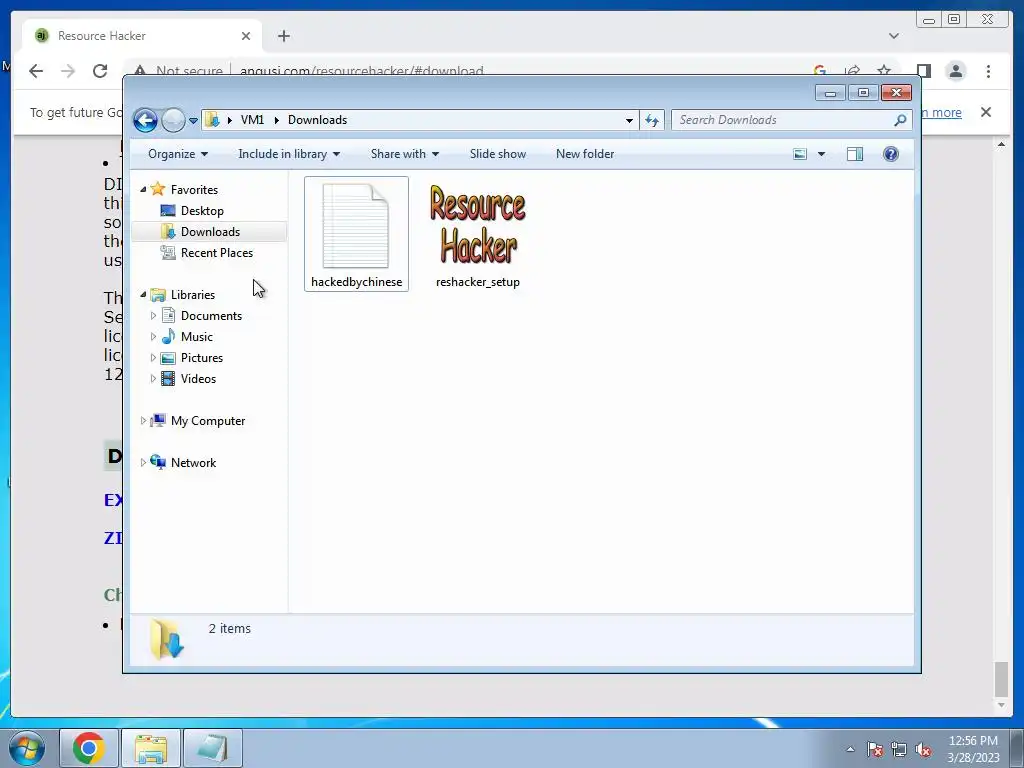This screenshot has width=1024, height=768.
Task: Select Libraries in navigation pane
Action: tap(193, 295)
